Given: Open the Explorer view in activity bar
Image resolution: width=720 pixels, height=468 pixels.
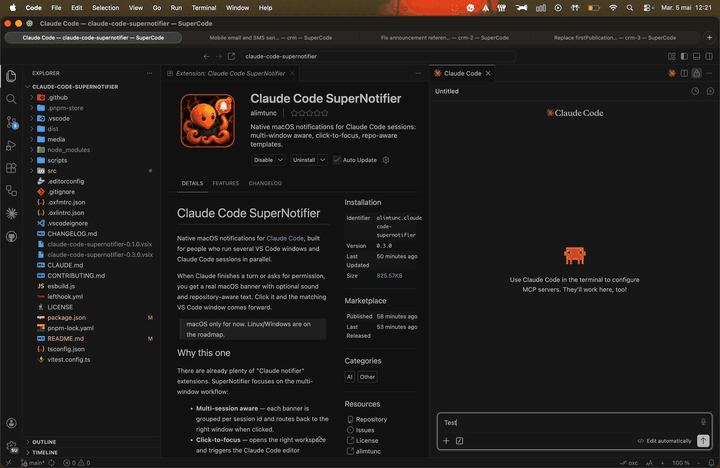Looking at the screenshot, I should point(11,76).
